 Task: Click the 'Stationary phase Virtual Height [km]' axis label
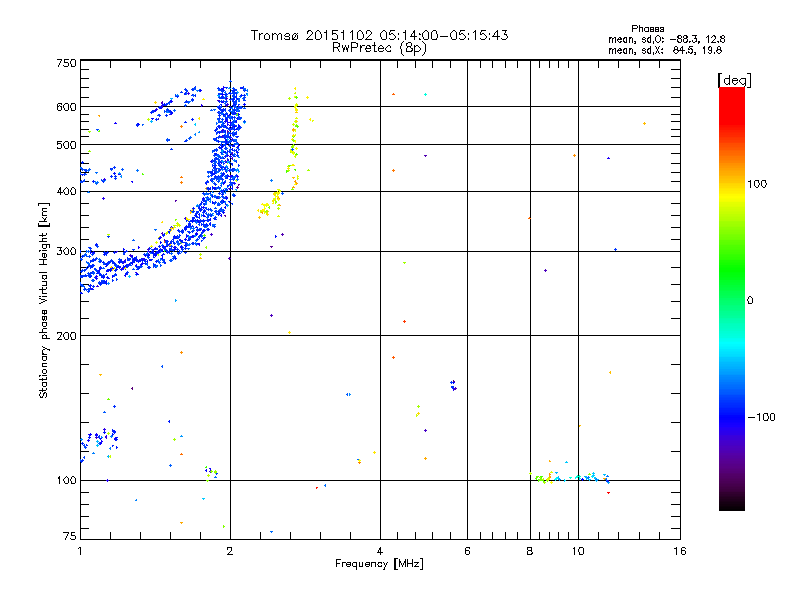(x=43, y=300)
